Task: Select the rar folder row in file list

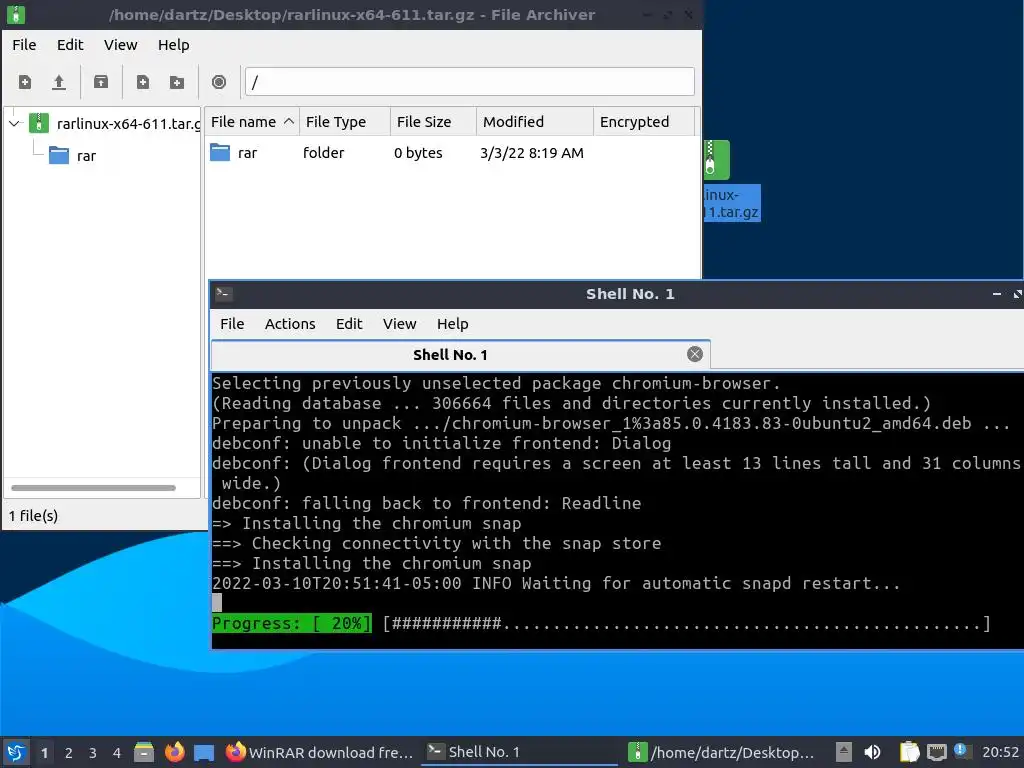Action: 452,153
